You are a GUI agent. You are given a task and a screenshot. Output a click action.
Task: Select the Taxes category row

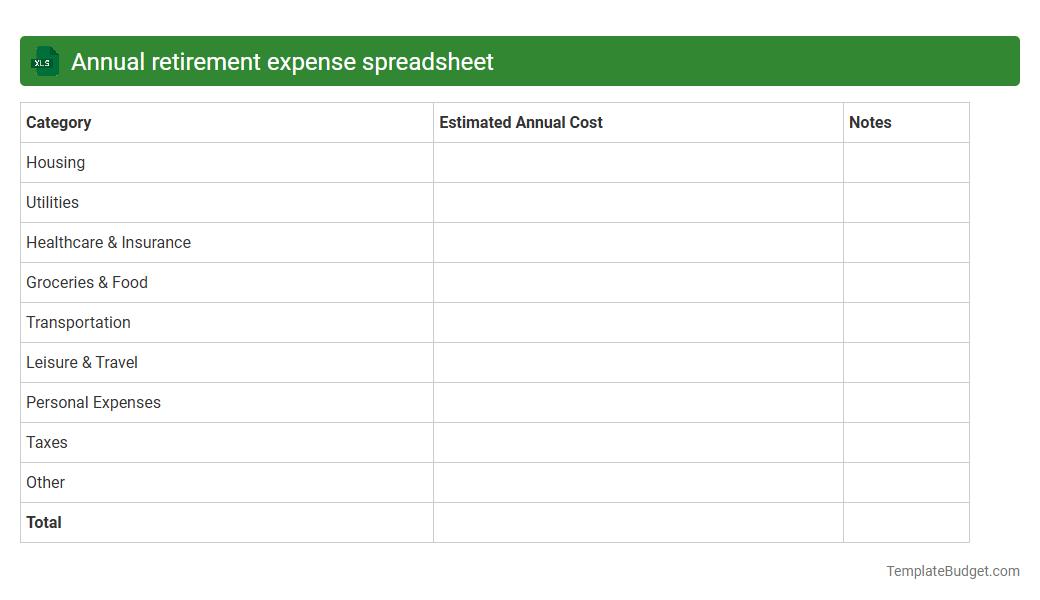[x=46, y=442]
